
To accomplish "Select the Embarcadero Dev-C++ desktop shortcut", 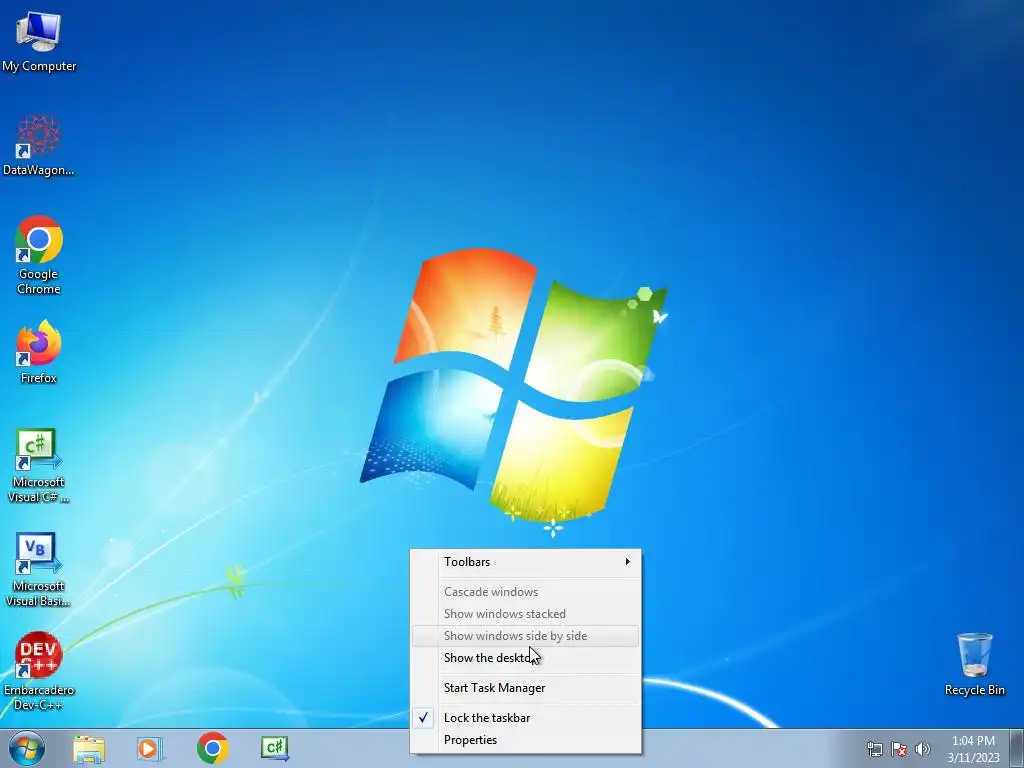I will [39, 671].
